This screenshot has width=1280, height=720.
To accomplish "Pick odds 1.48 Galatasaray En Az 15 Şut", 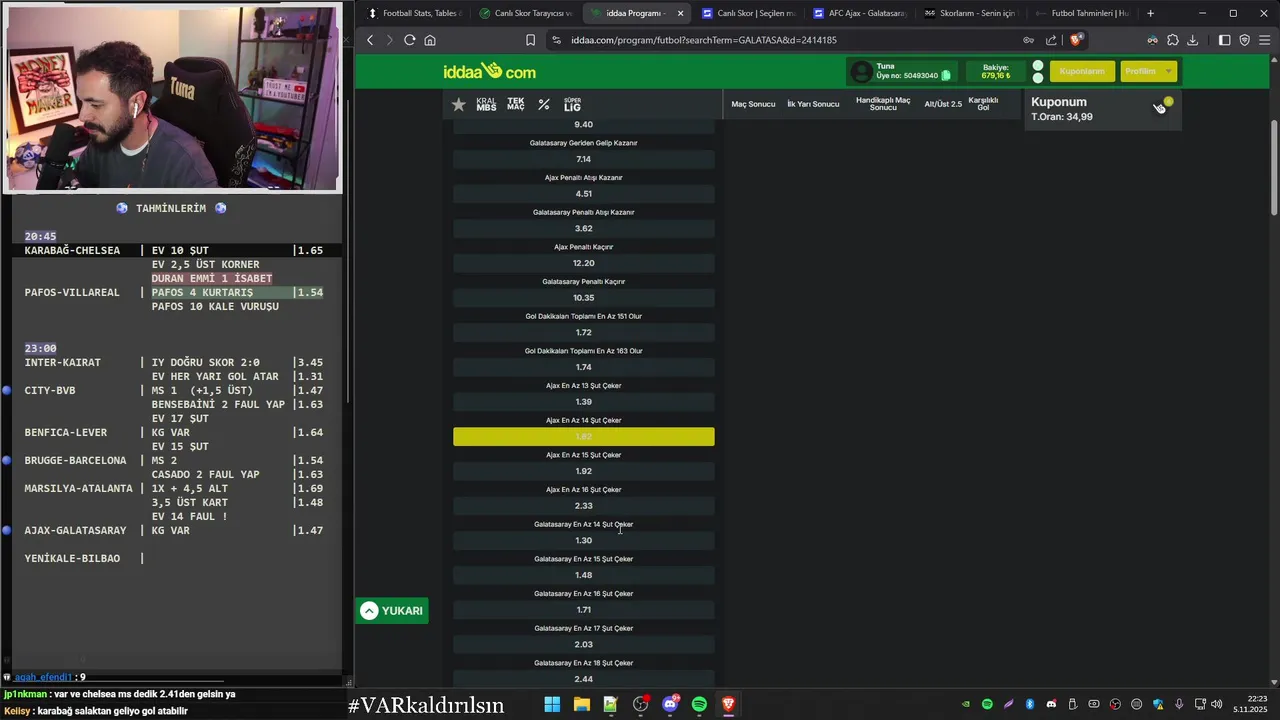I will point(584,575).
